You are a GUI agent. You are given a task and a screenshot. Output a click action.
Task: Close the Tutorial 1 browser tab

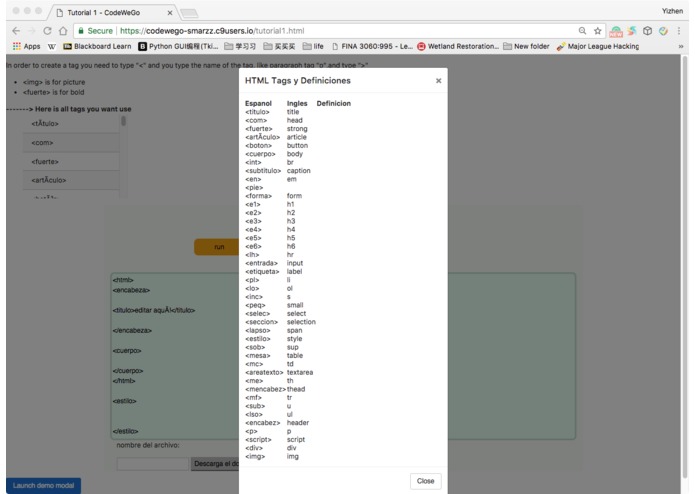coord(170,13)
